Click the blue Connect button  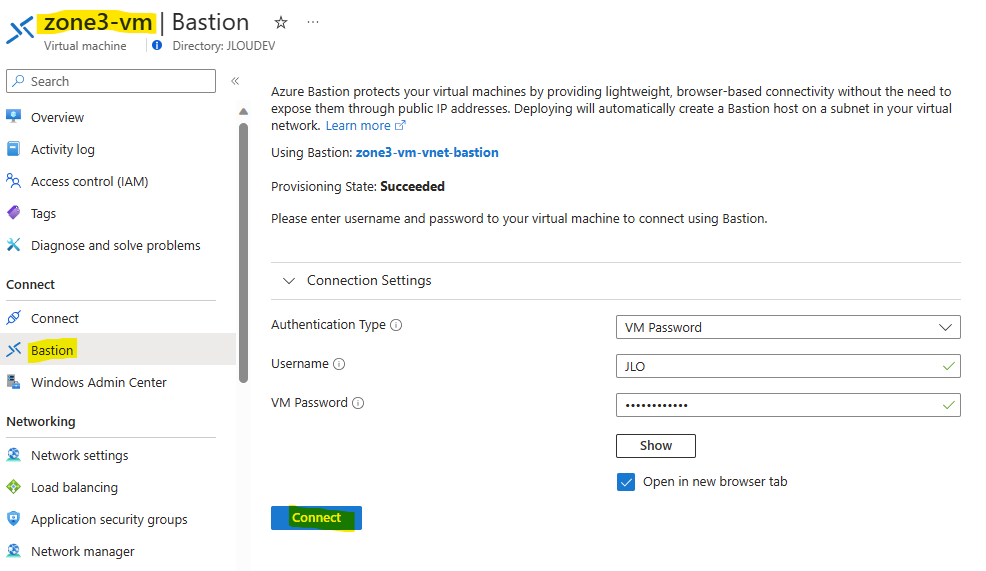click(316, 518)
